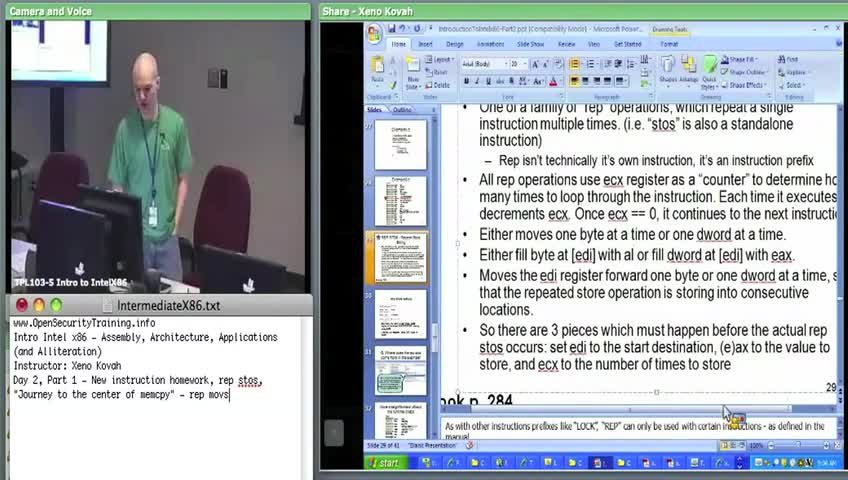This screenshot has width=848, height=480.
Task: Open character spacing options
Action: point(523,82)
